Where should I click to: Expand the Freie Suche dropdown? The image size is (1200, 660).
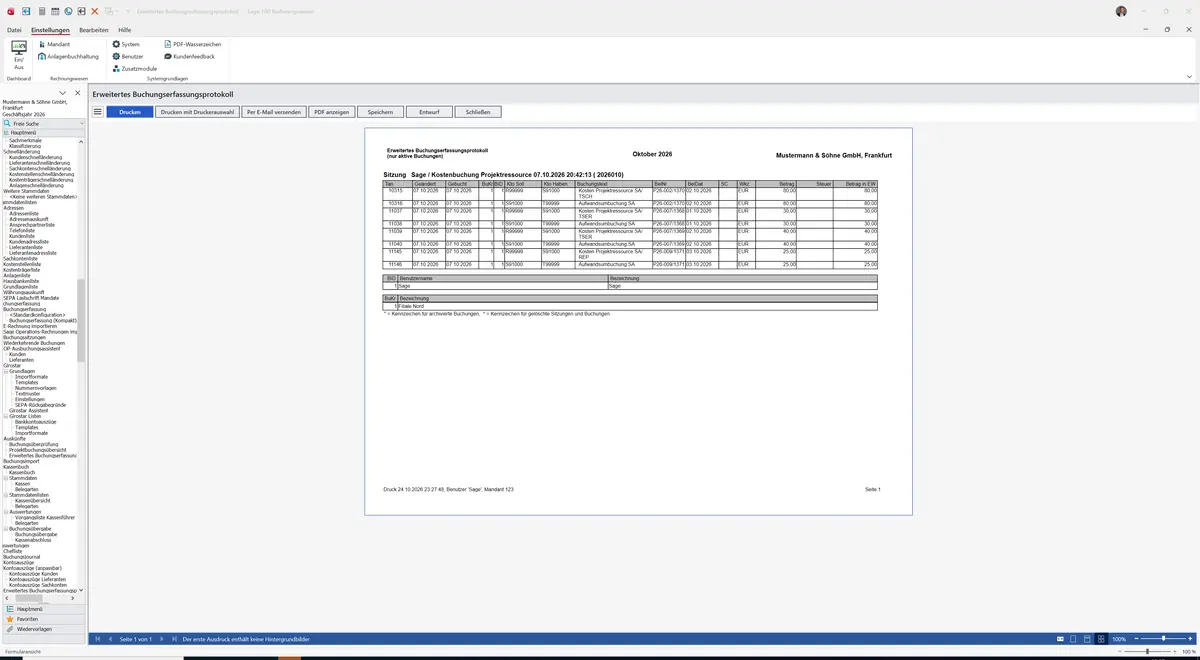coord(81,124)
